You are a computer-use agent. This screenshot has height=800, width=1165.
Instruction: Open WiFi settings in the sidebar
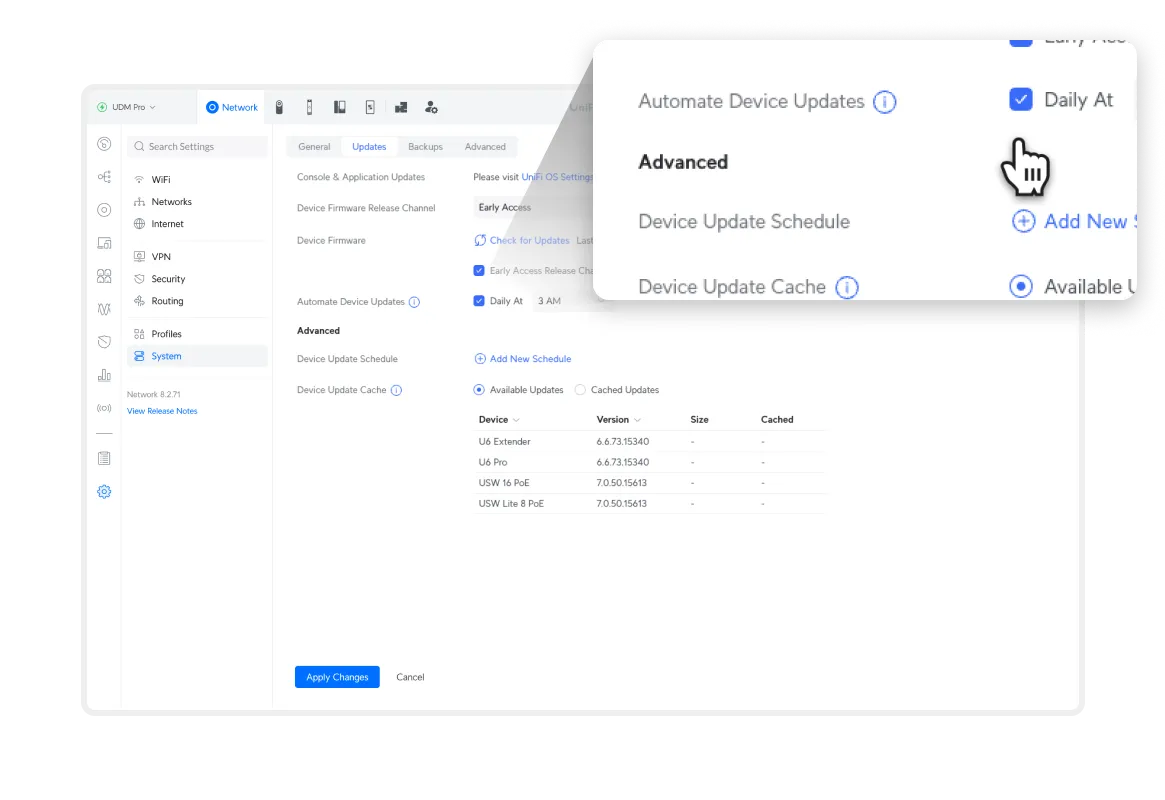point(197,180)
